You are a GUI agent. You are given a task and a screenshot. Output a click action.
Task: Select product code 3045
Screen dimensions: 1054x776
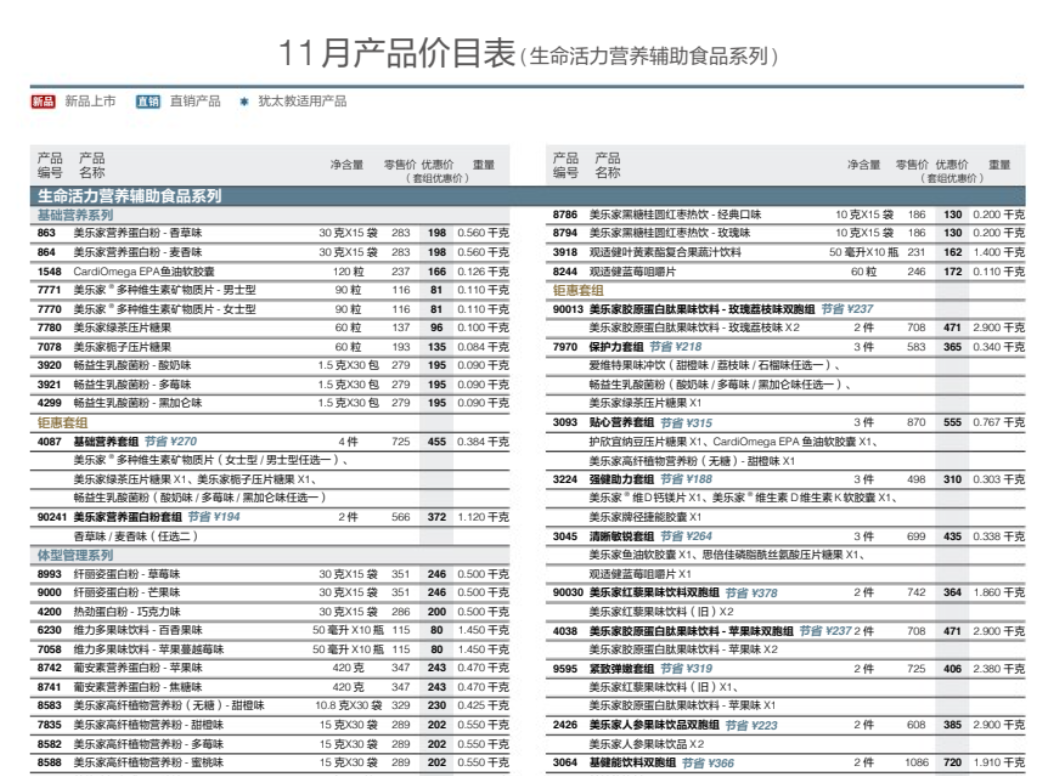click(565, 537)
